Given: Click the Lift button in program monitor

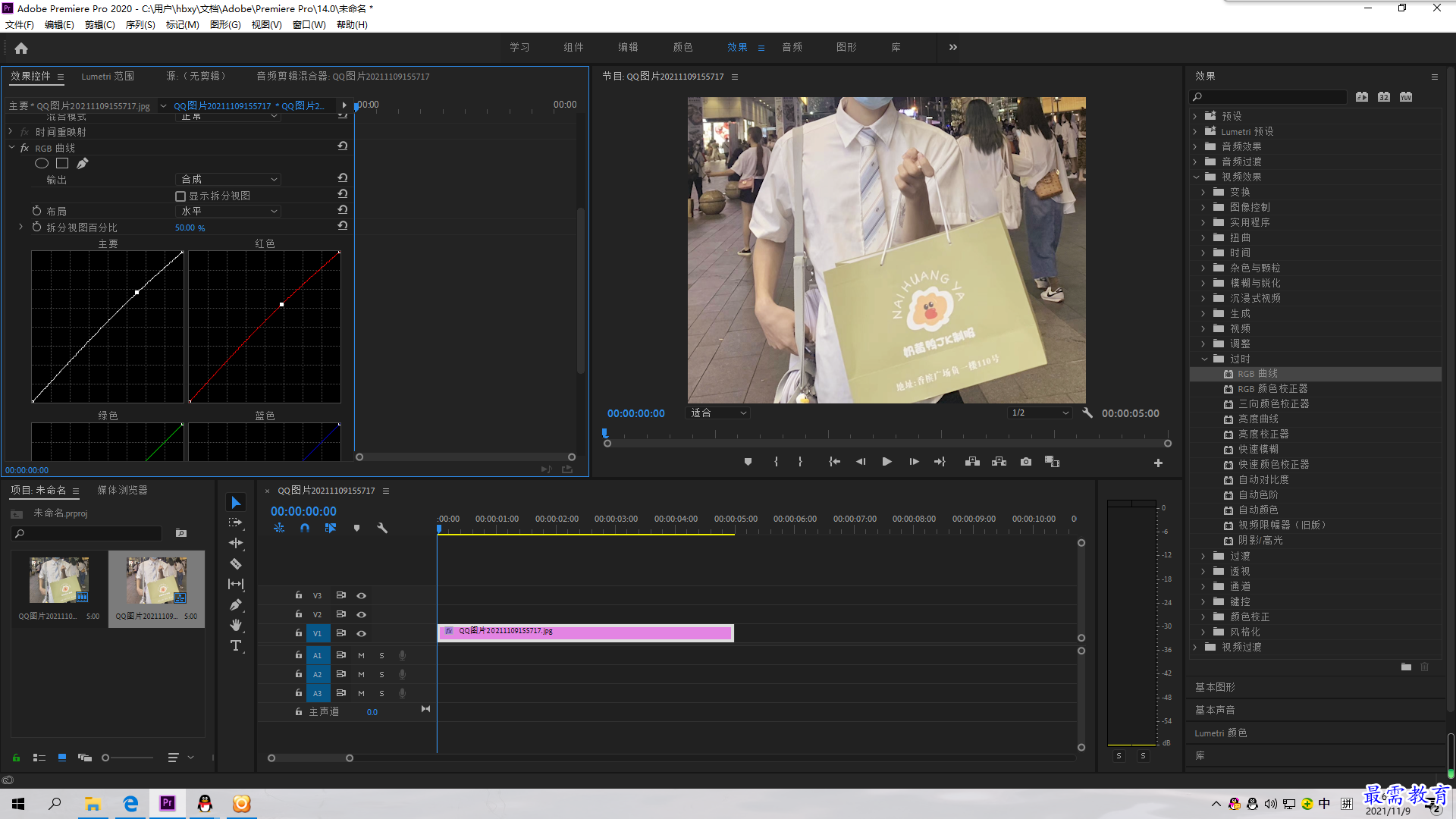Looking at the screenshot, I should tap(972, 462).
